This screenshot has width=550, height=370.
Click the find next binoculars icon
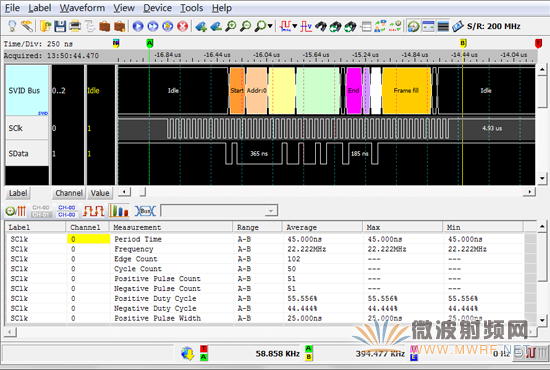pyautogui.click(x=350, y=26)
